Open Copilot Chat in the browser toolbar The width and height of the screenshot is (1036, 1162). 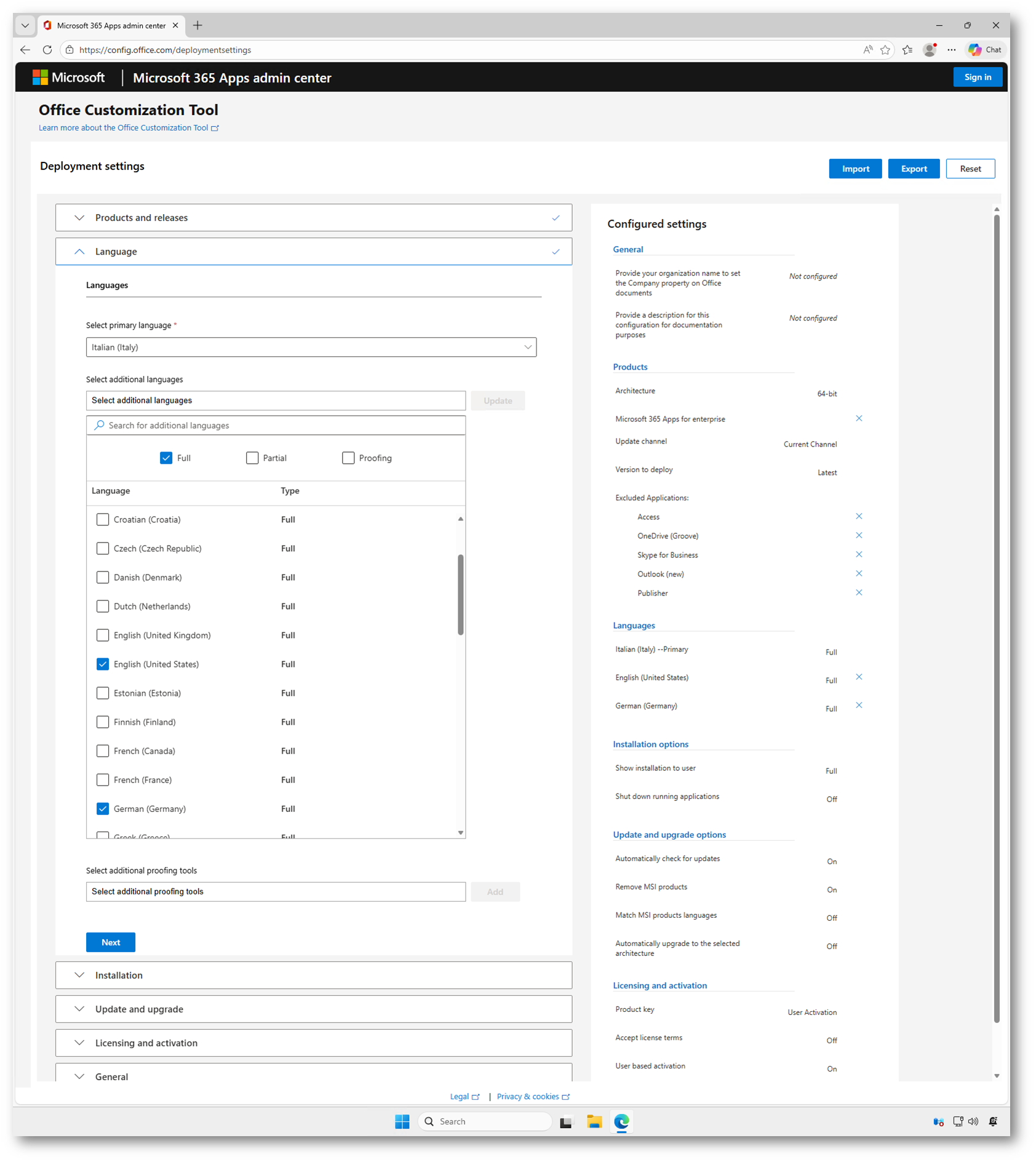point(985,50)
